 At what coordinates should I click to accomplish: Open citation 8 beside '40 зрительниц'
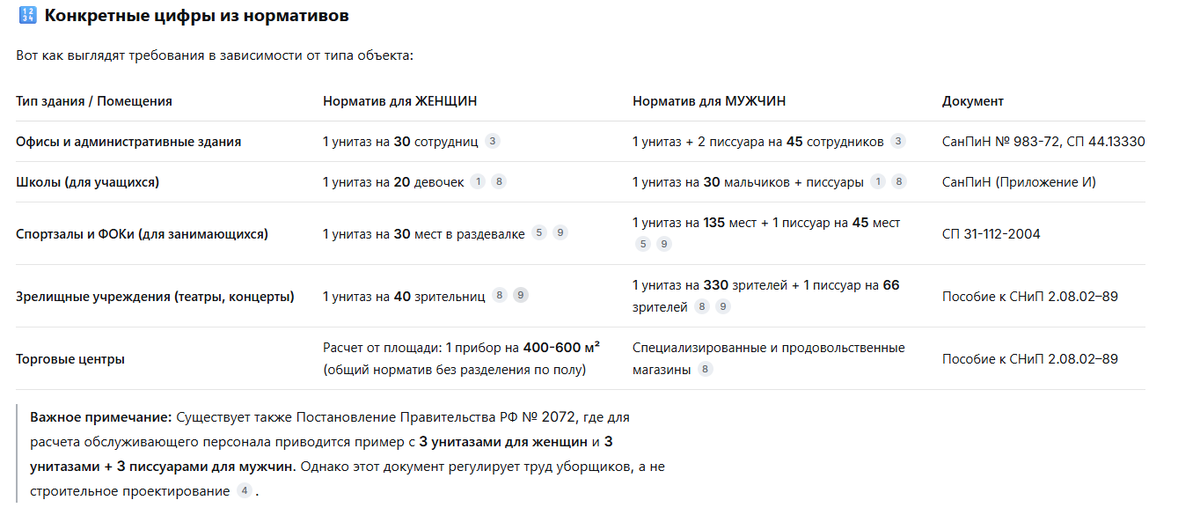[499, 296]
